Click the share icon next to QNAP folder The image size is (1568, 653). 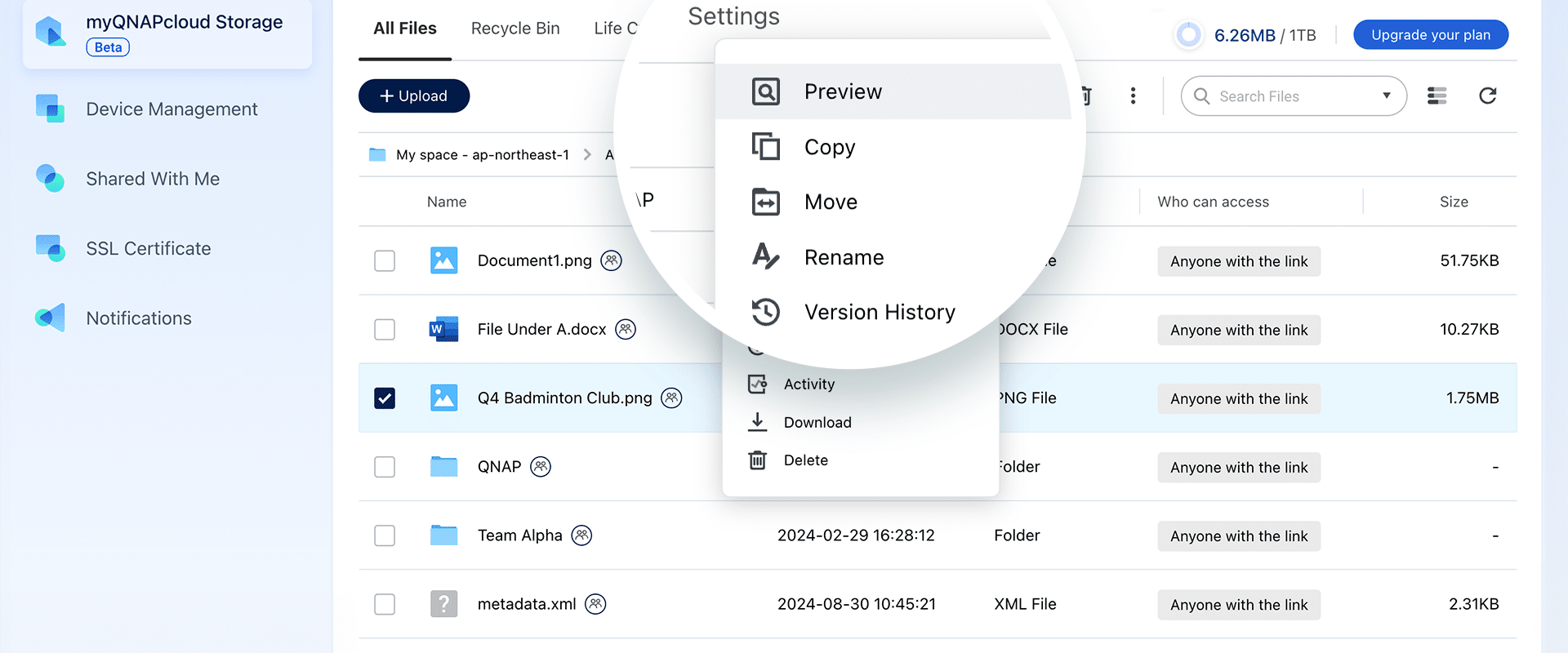(x=541, y=466)
